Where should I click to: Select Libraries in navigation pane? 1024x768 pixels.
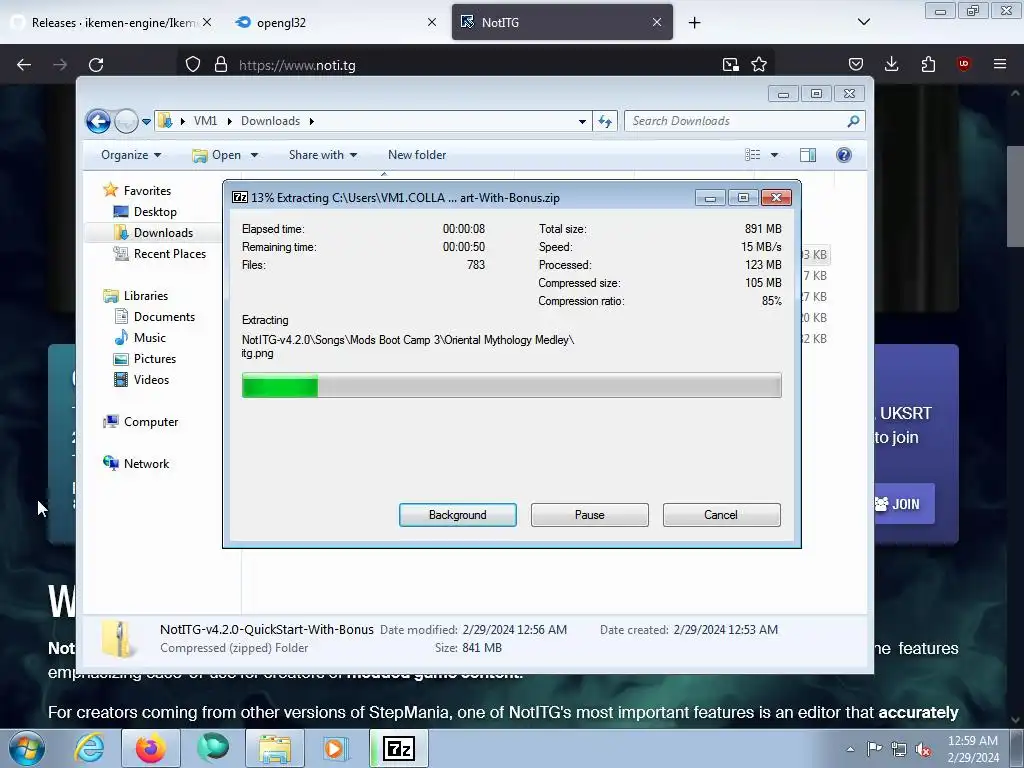(x=136, y=296)
